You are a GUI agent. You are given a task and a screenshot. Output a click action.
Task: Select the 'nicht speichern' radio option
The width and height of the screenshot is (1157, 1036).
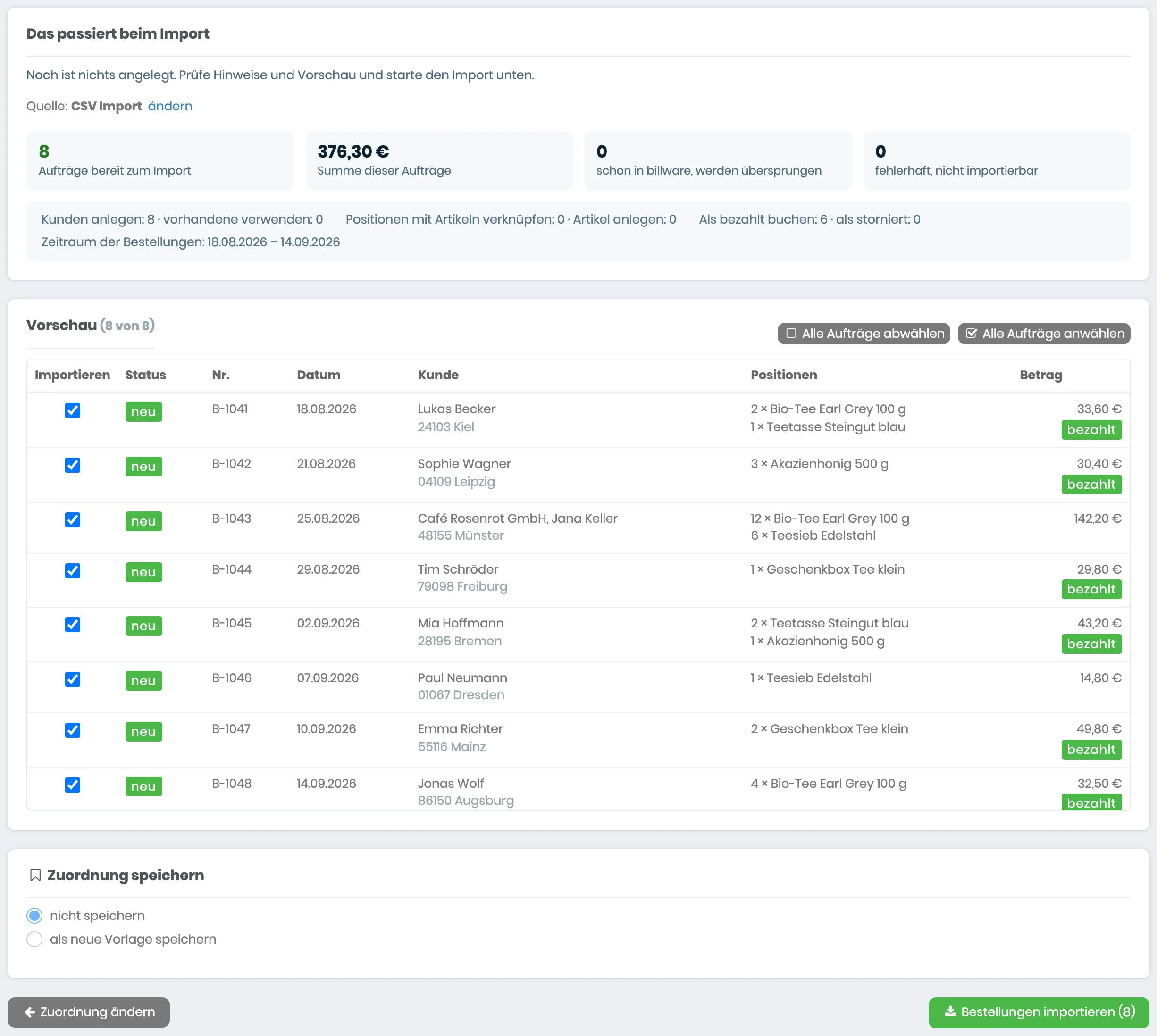tap(35, 915)
